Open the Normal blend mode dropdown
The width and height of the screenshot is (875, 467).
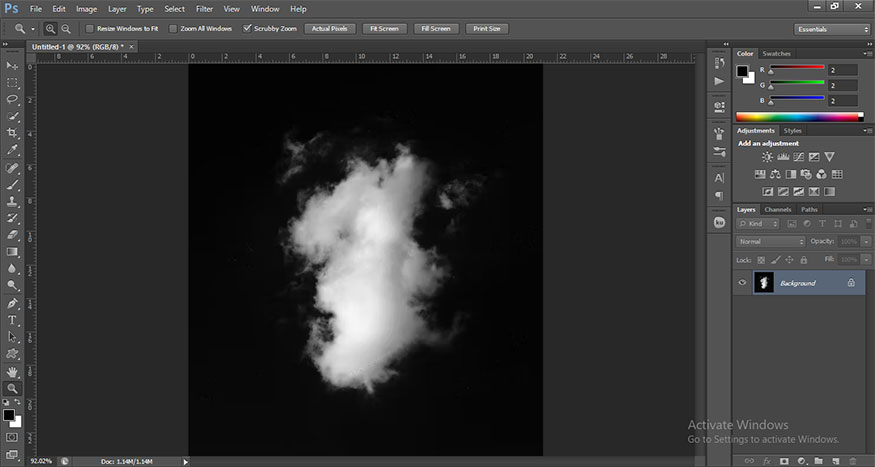pos(771,242)
